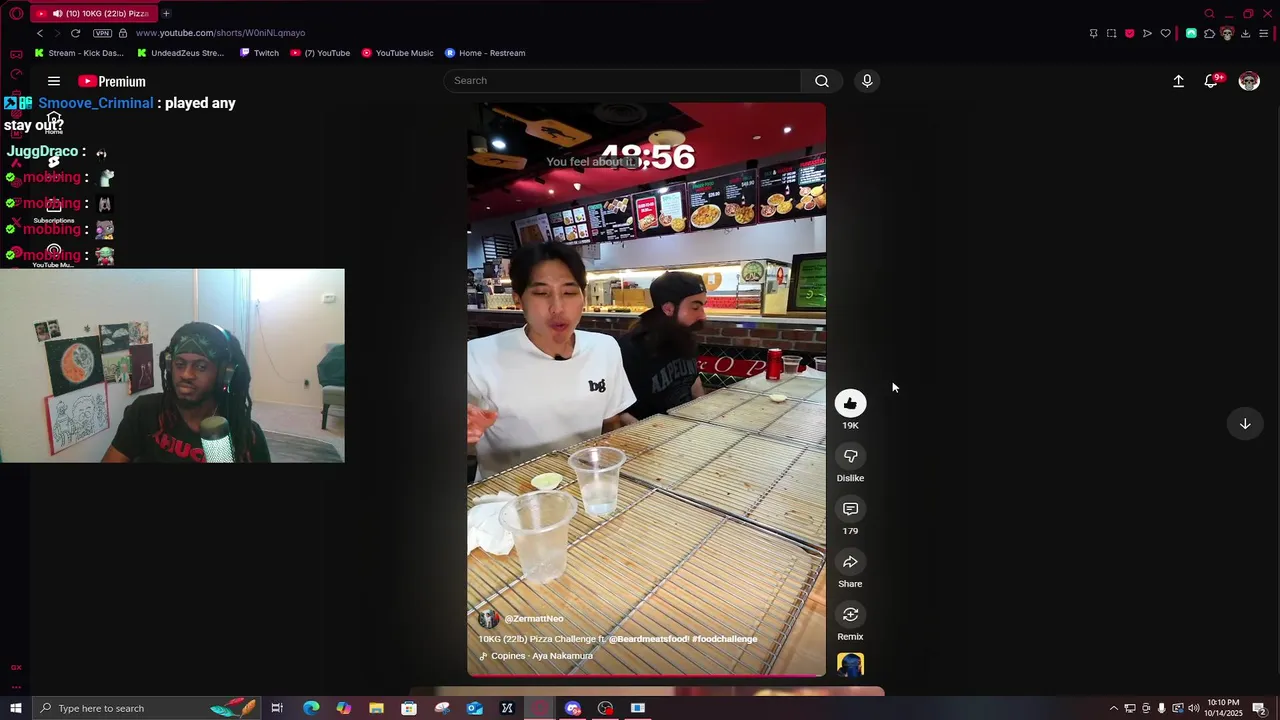Open the YouTube hamburger guide menu
Image resolution: width=1280 pixels, height=720 pixels.
pyautogui.click(x=54, y=81)
